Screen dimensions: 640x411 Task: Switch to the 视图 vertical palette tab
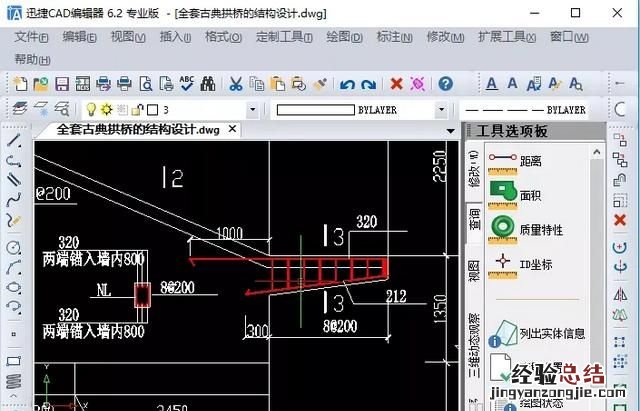click(474, 271)
